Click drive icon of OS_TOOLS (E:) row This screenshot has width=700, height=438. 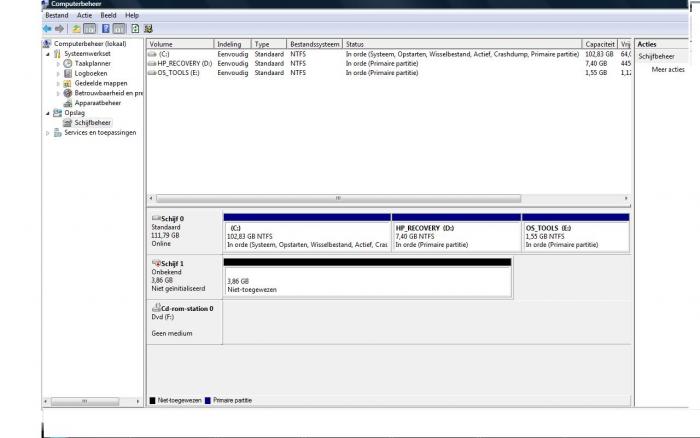pyautogui.click(x=152, y=73)
